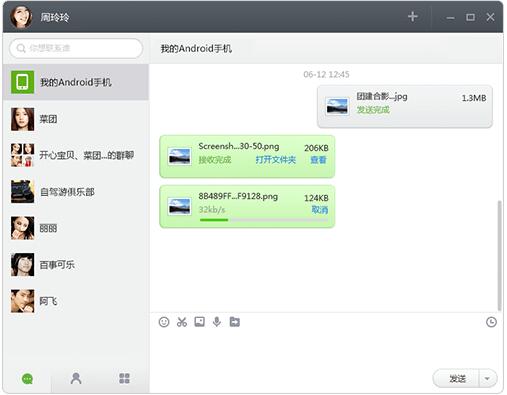Click the 丽丽 contact avatar
This screenshot has width=507, height=395.
point(22,228)
